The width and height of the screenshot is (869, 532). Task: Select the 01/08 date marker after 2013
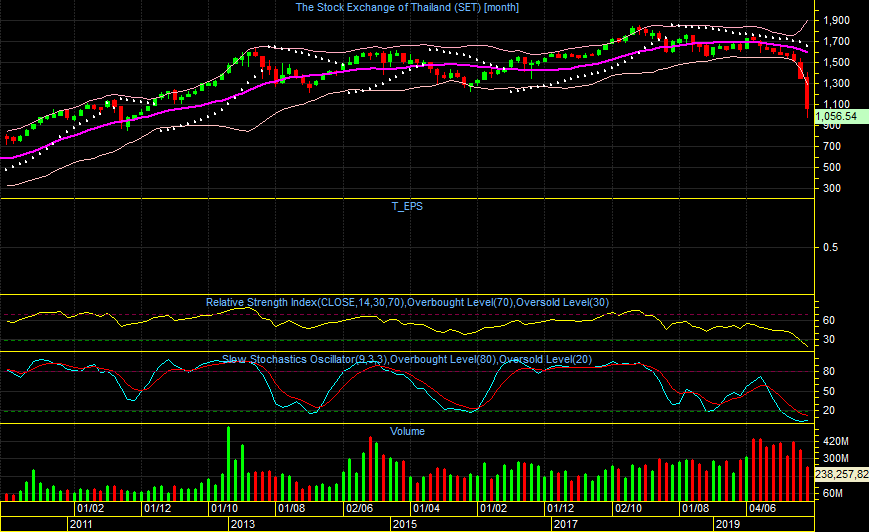coord(292,508)
